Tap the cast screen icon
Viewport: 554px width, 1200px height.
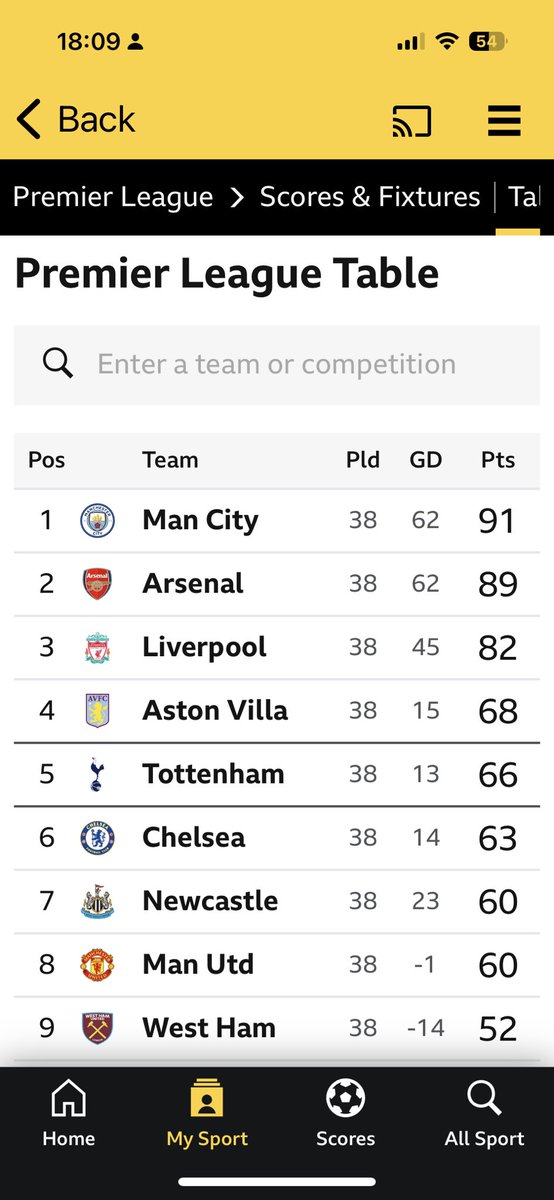coord(411,120)
